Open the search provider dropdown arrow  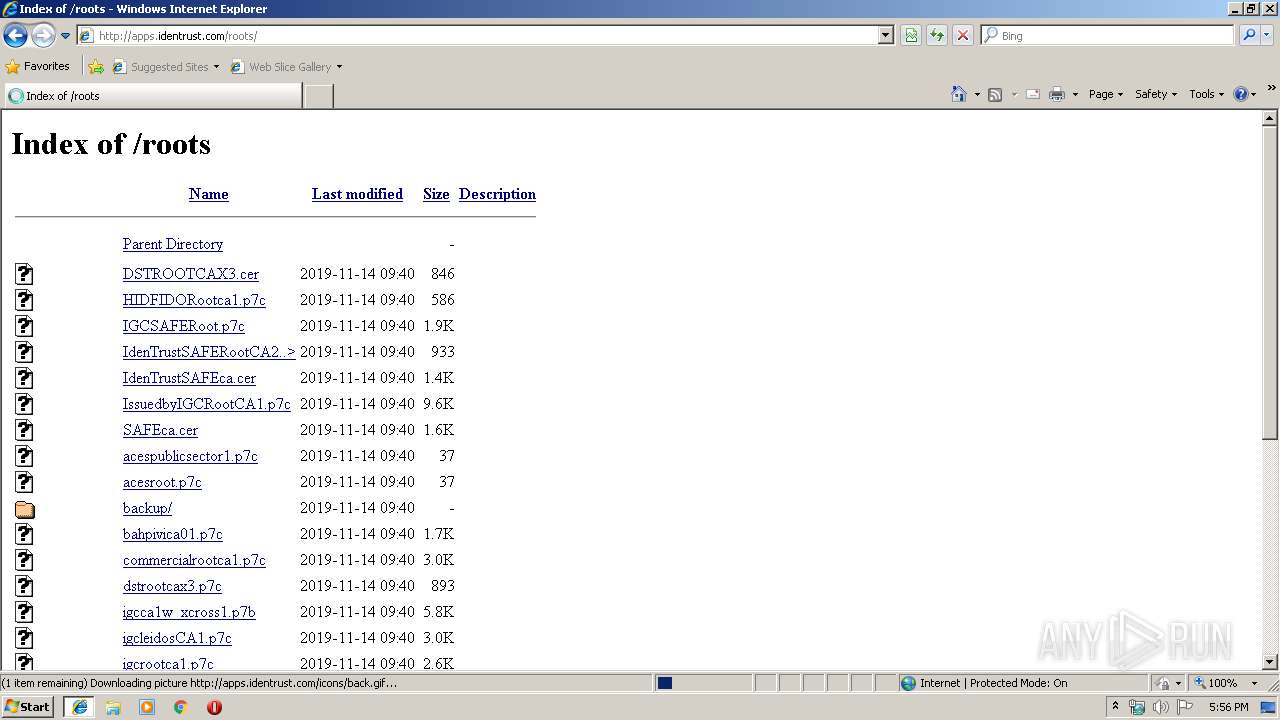1267,36
